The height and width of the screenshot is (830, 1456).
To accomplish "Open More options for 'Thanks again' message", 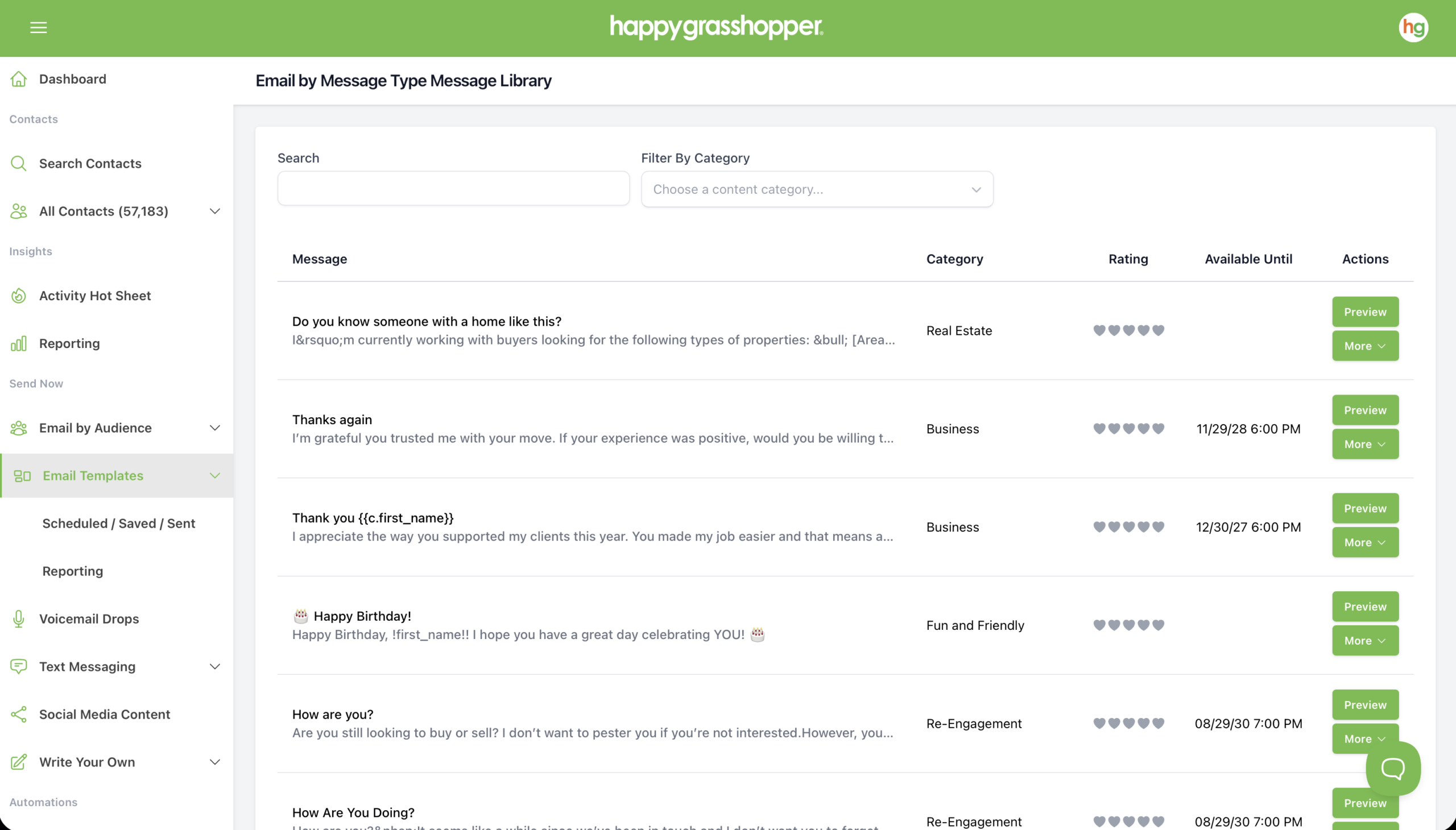I will 1365,444.
